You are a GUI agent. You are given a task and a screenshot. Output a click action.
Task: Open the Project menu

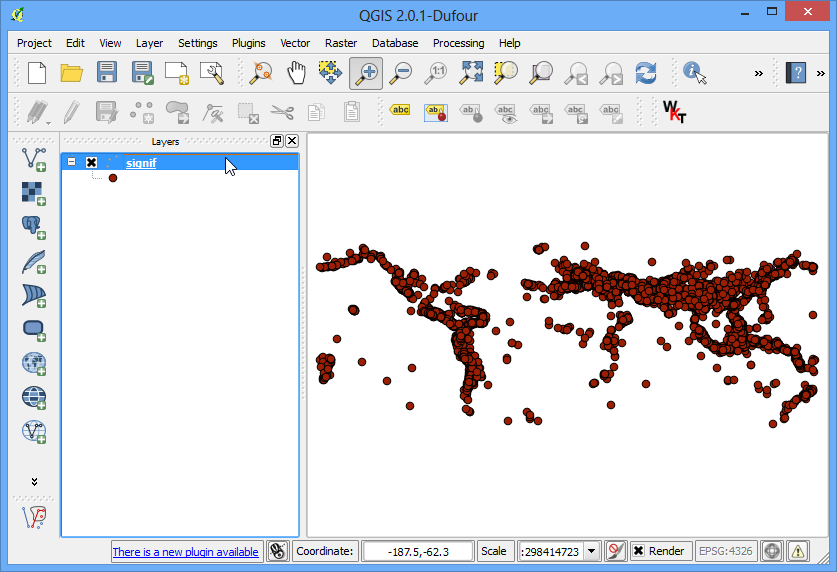[34, 43]
